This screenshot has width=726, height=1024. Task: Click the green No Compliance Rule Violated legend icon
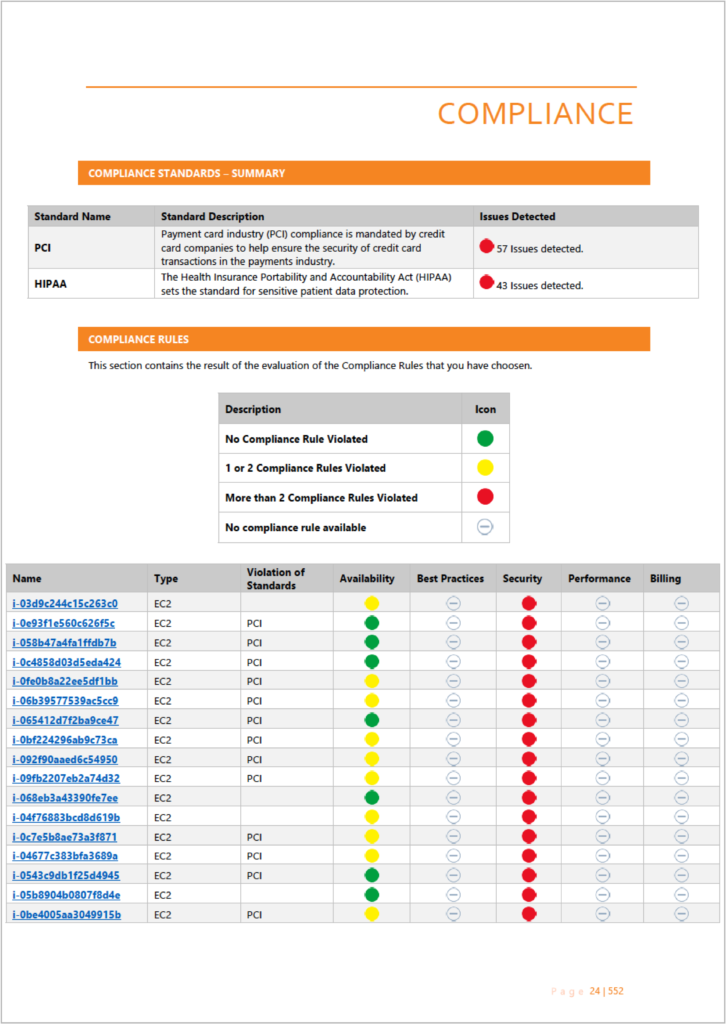[485, 438]
